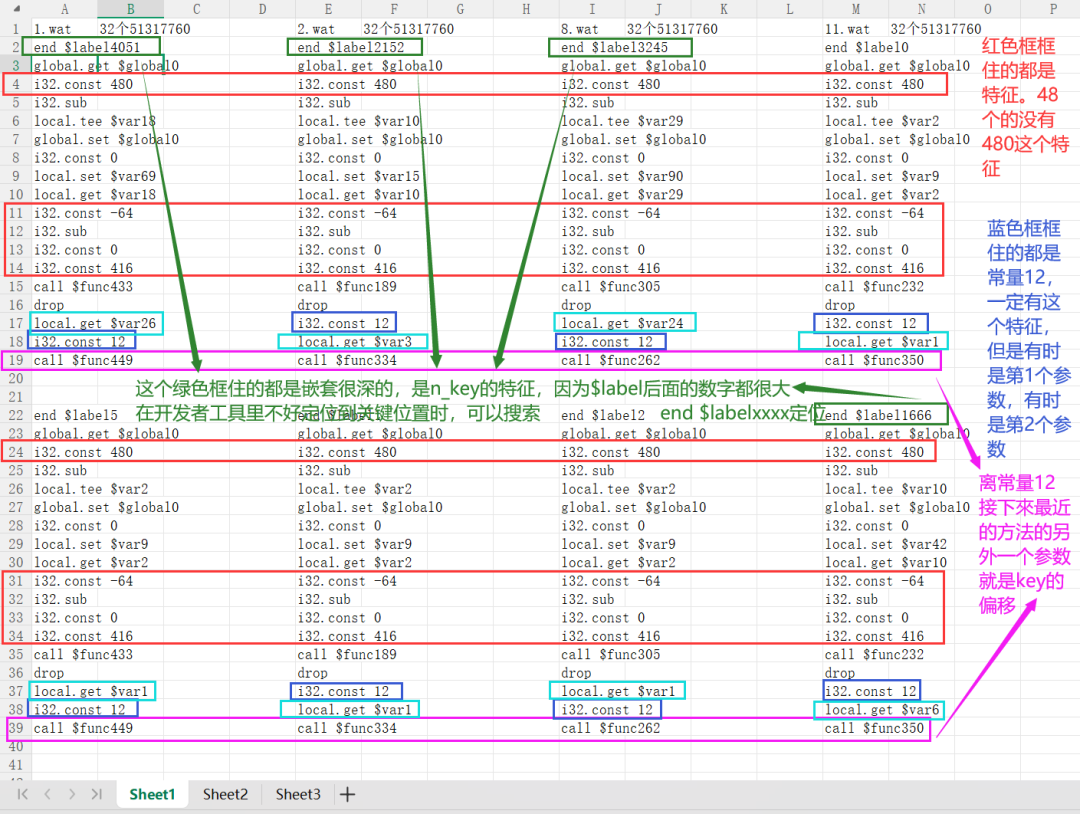
Task: Go to the previous sheet with the arrow
Action: pyautogui.click(x=48, y=794)
